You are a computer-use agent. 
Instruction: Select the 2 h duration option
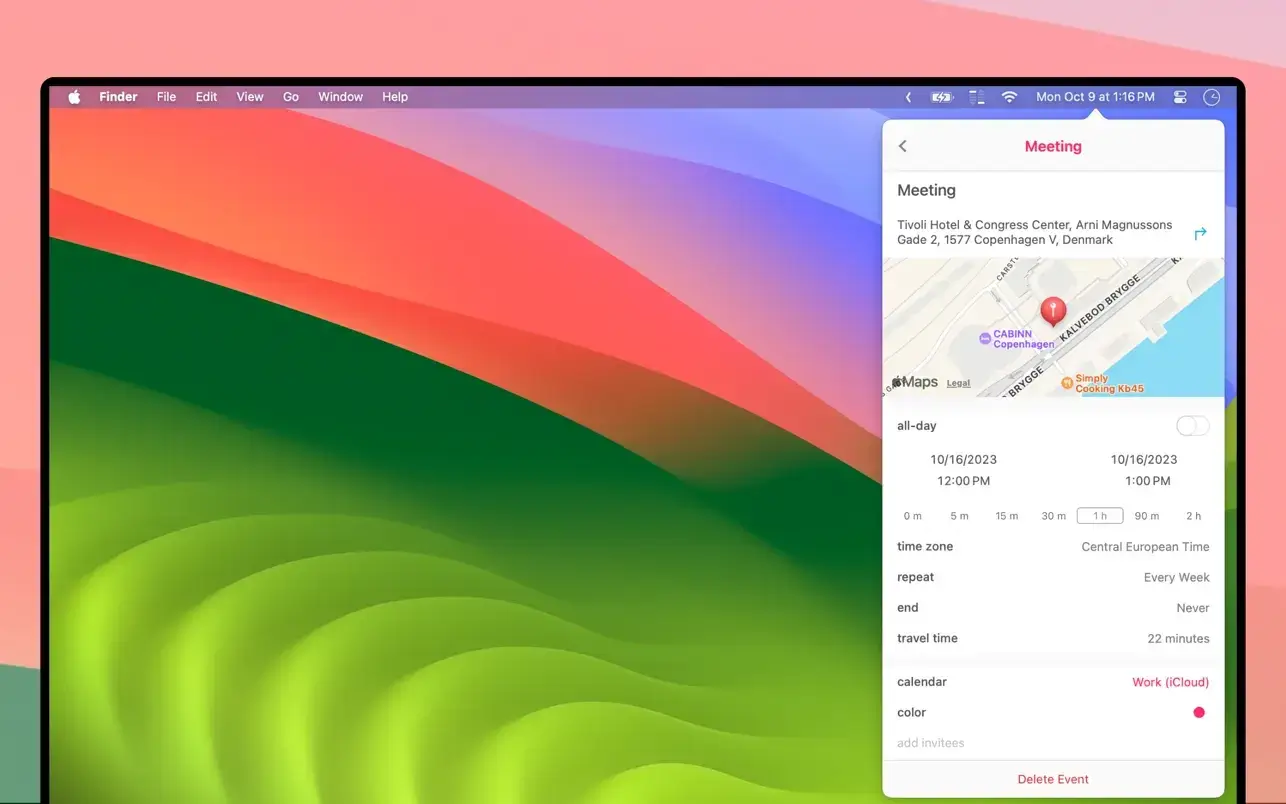point(1193,515)
